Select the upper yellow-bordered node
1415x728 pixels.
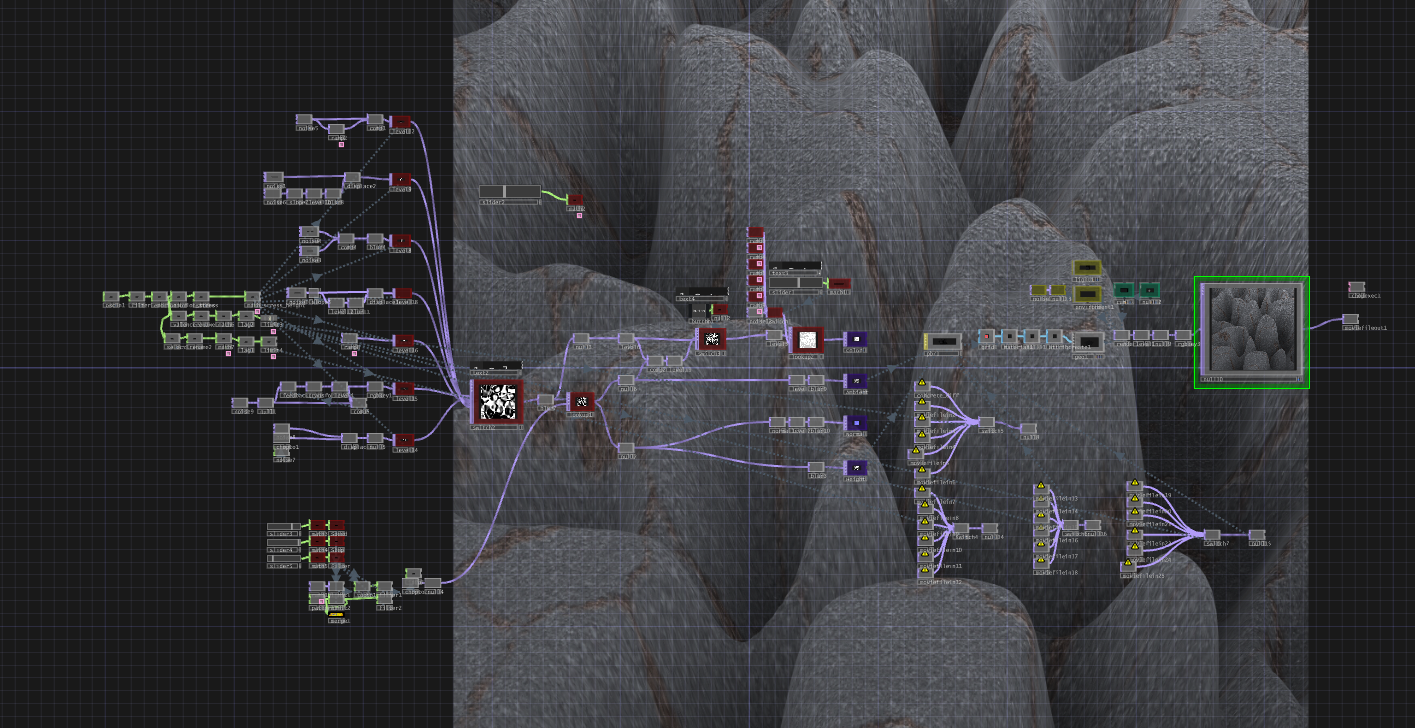click(1086, 269)
